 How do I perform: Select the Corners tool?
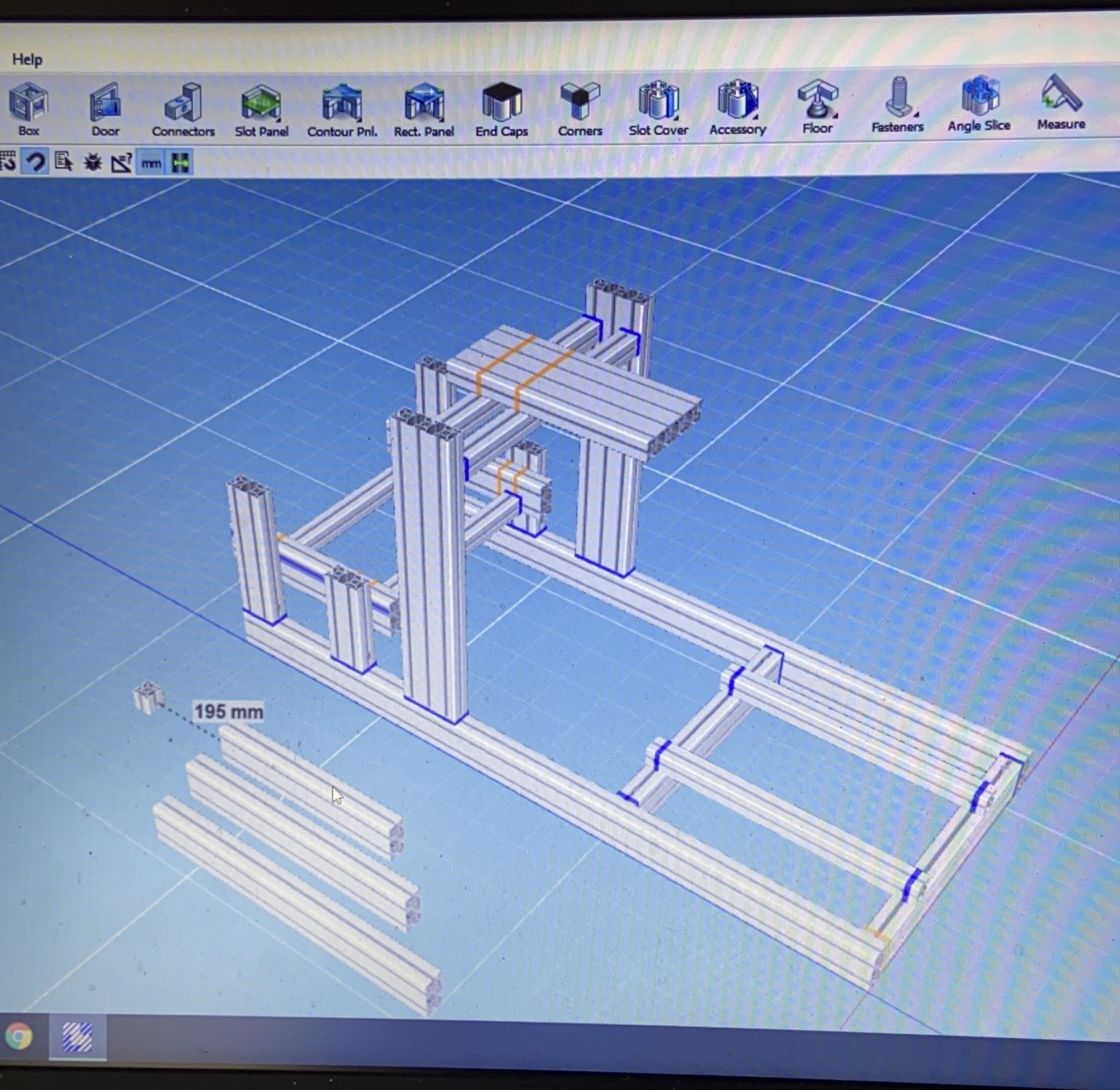[x=580, y=101]
